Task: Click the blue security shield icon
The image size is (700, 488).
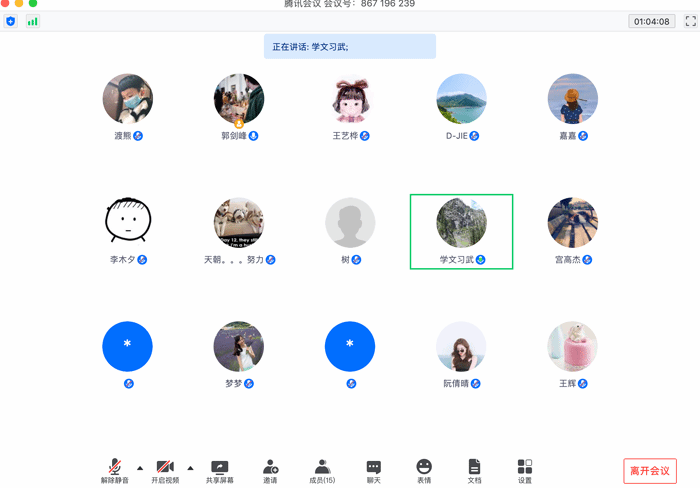Action: pyautogui.click(x=11, y=21)
